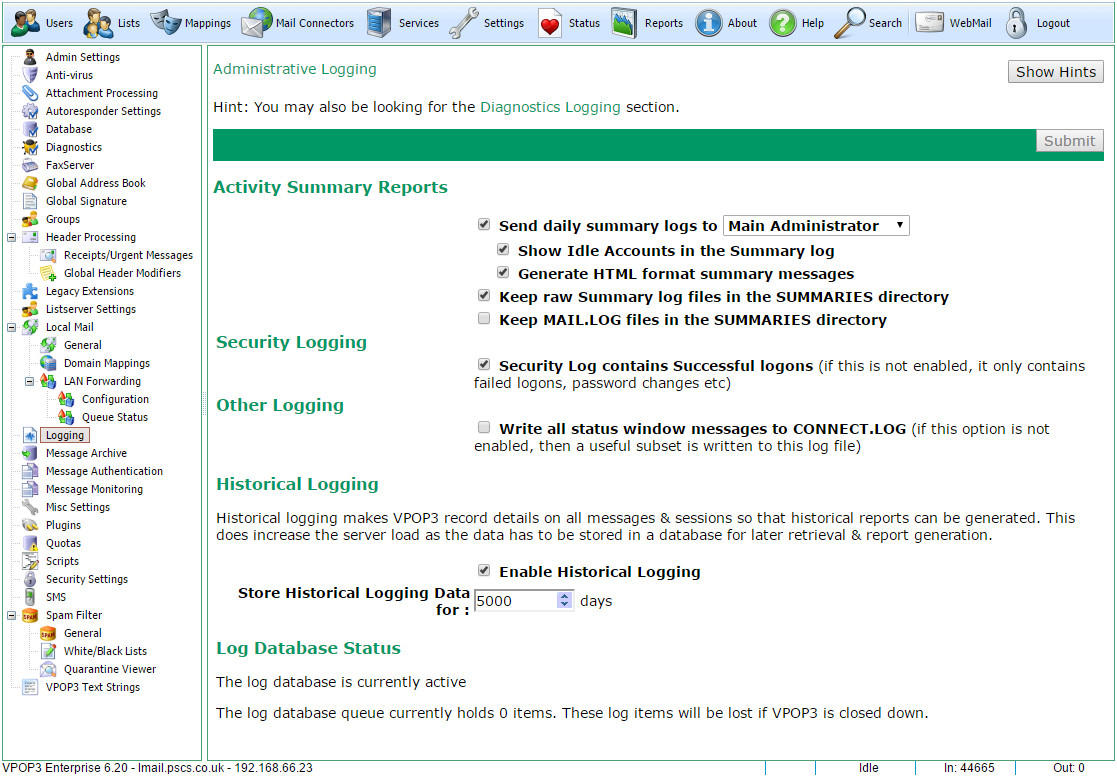Open Misc Settings in the sidebar
Viewport: 1117px width, 776px height.
(78, 507)
